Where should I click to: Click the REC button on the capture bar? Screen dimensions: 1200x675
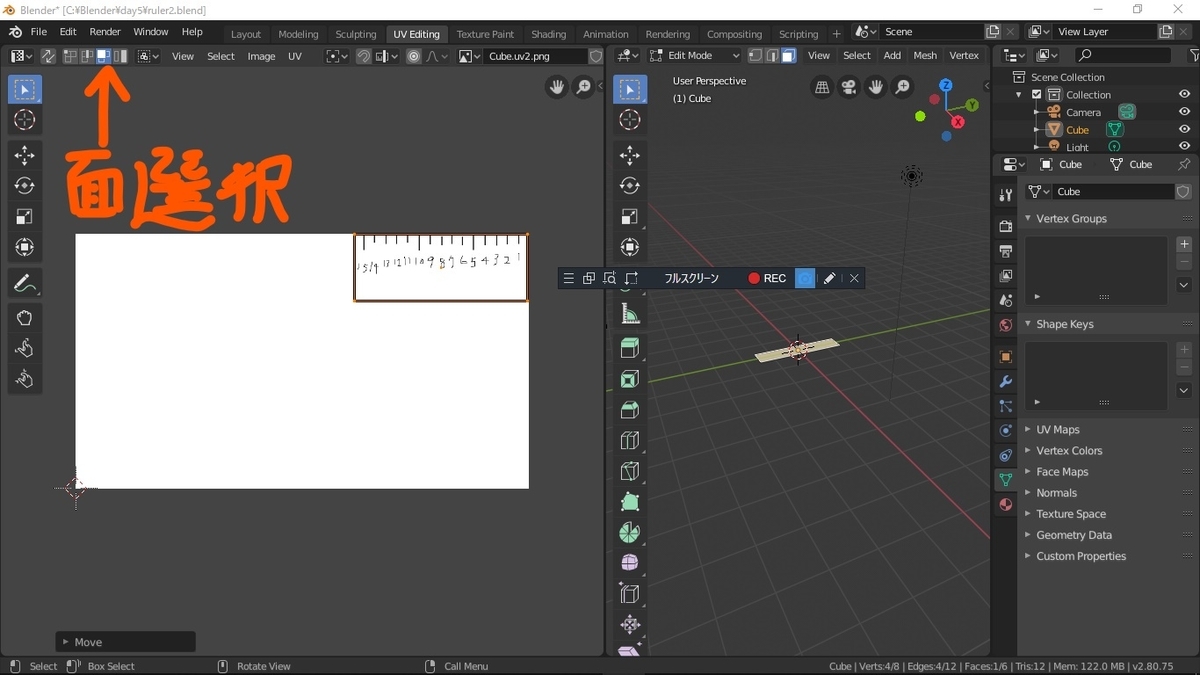[767, 279]
